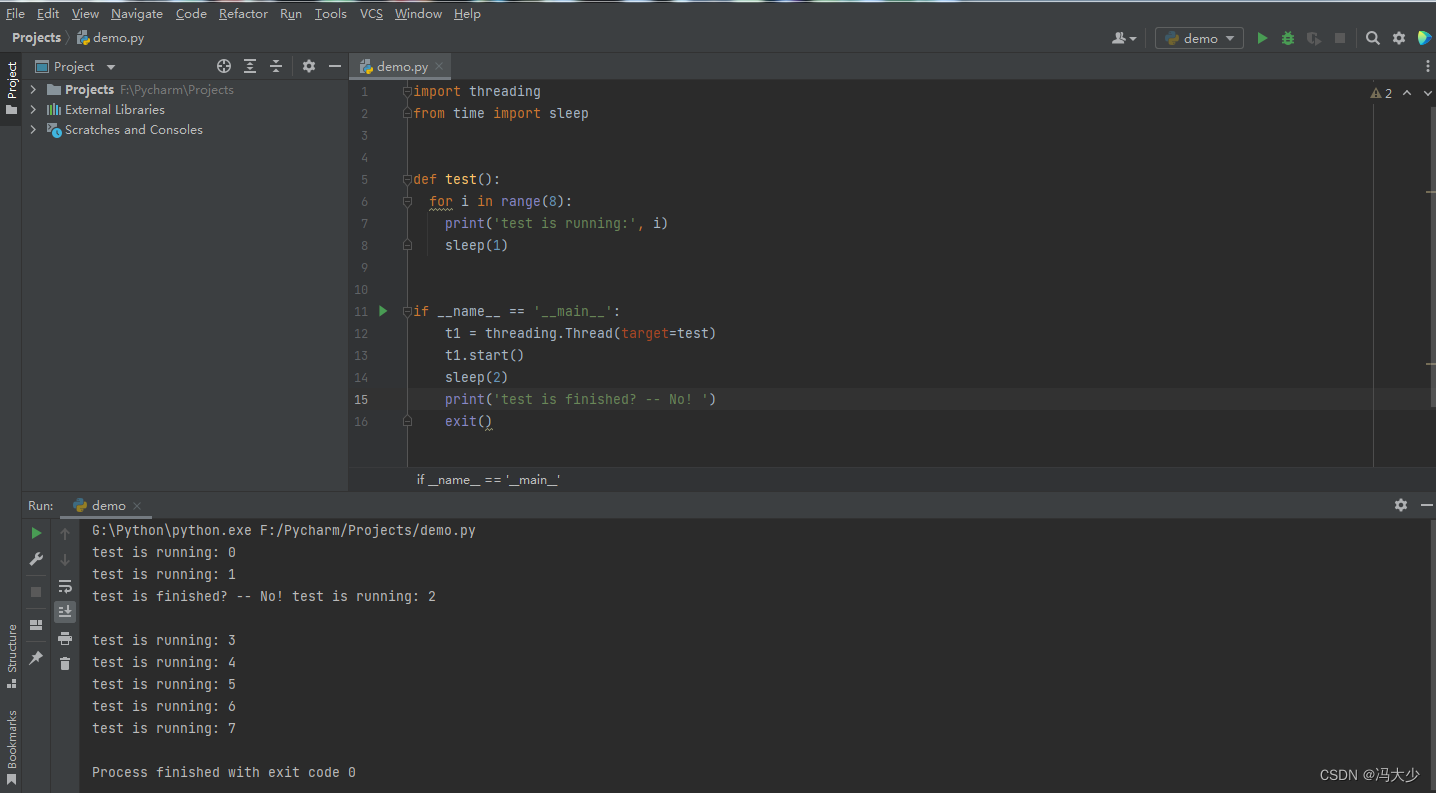
Task: Click the code line print('test is finished? -- No! ')
Action: [581, 399]
